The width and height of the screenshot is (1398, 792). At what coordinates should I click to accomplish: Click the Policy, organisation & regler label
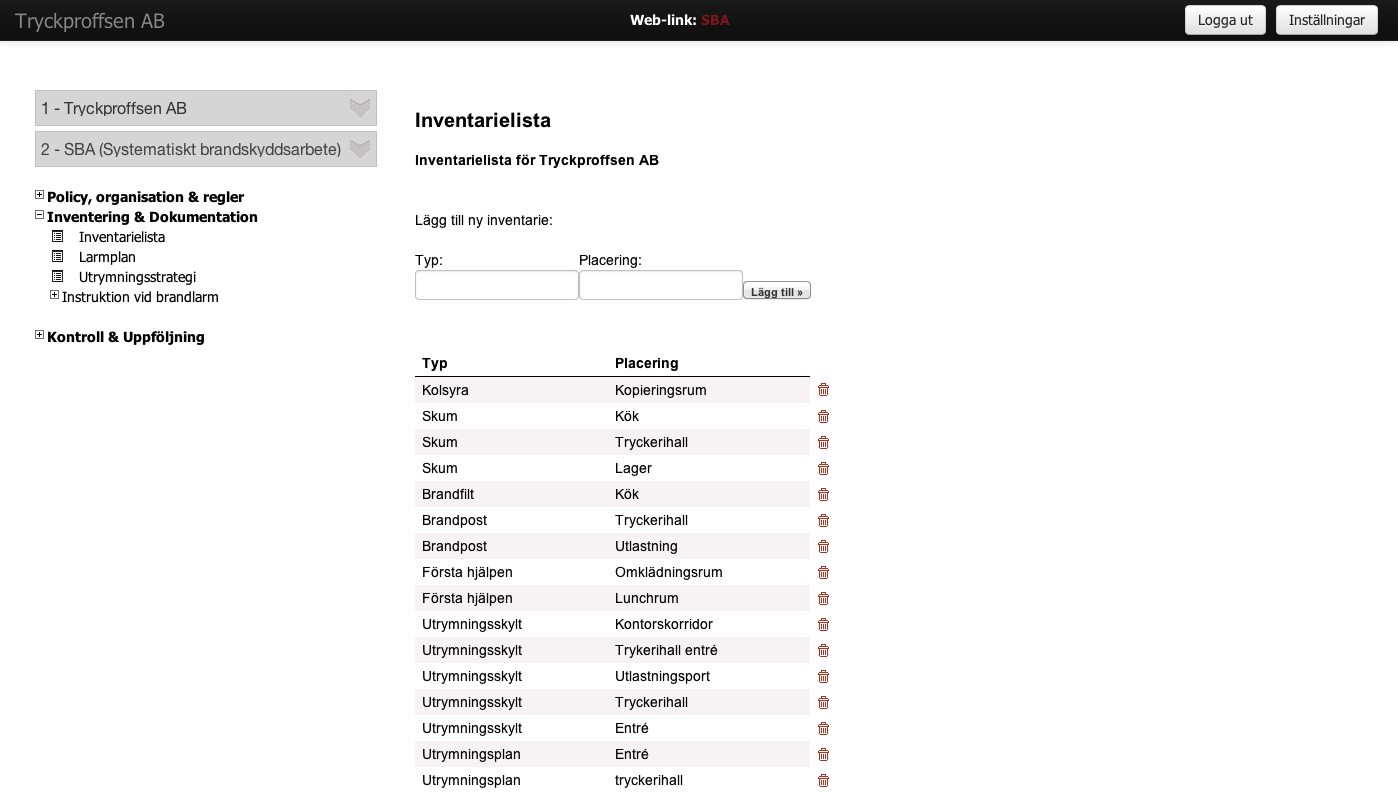tap(146, 197)
